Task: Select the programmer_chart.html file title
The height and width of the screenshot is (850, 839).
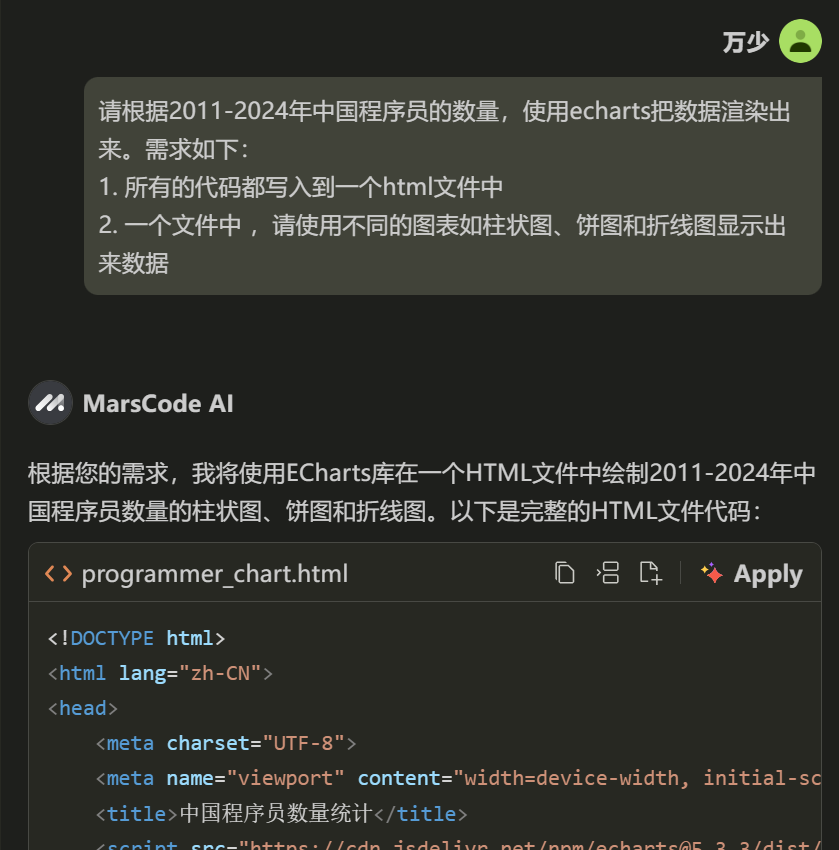Action: 215,574
